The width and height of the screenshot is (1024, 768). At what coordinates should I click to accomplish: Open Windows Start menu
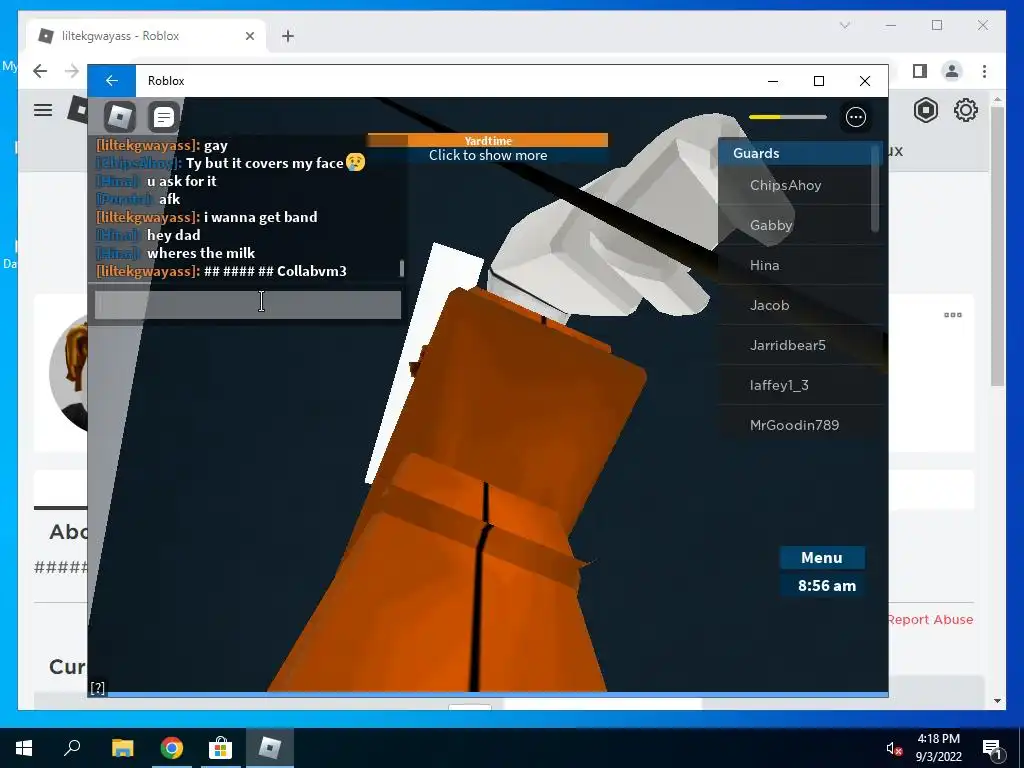pos(24,748)
